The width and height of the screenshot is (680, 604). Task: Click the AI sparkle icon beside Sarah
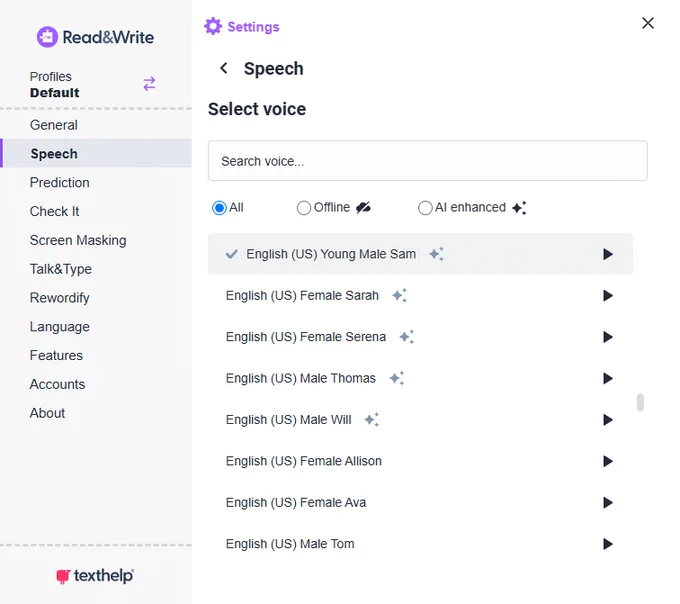click(x=399, y=295)
